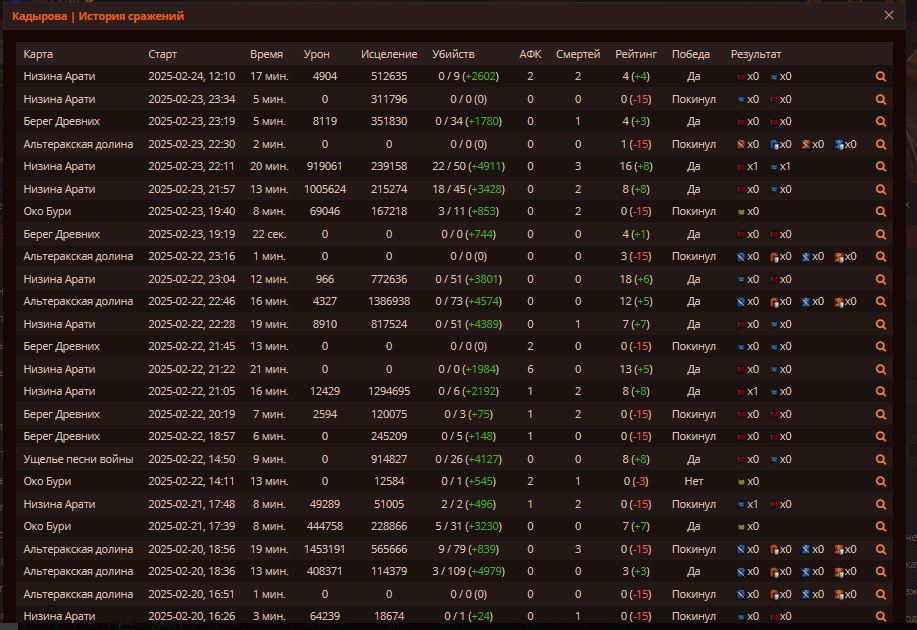View details of battle started 2025-02-23, 23:19
The image size is (917, 630).
[x=881, y=122]
